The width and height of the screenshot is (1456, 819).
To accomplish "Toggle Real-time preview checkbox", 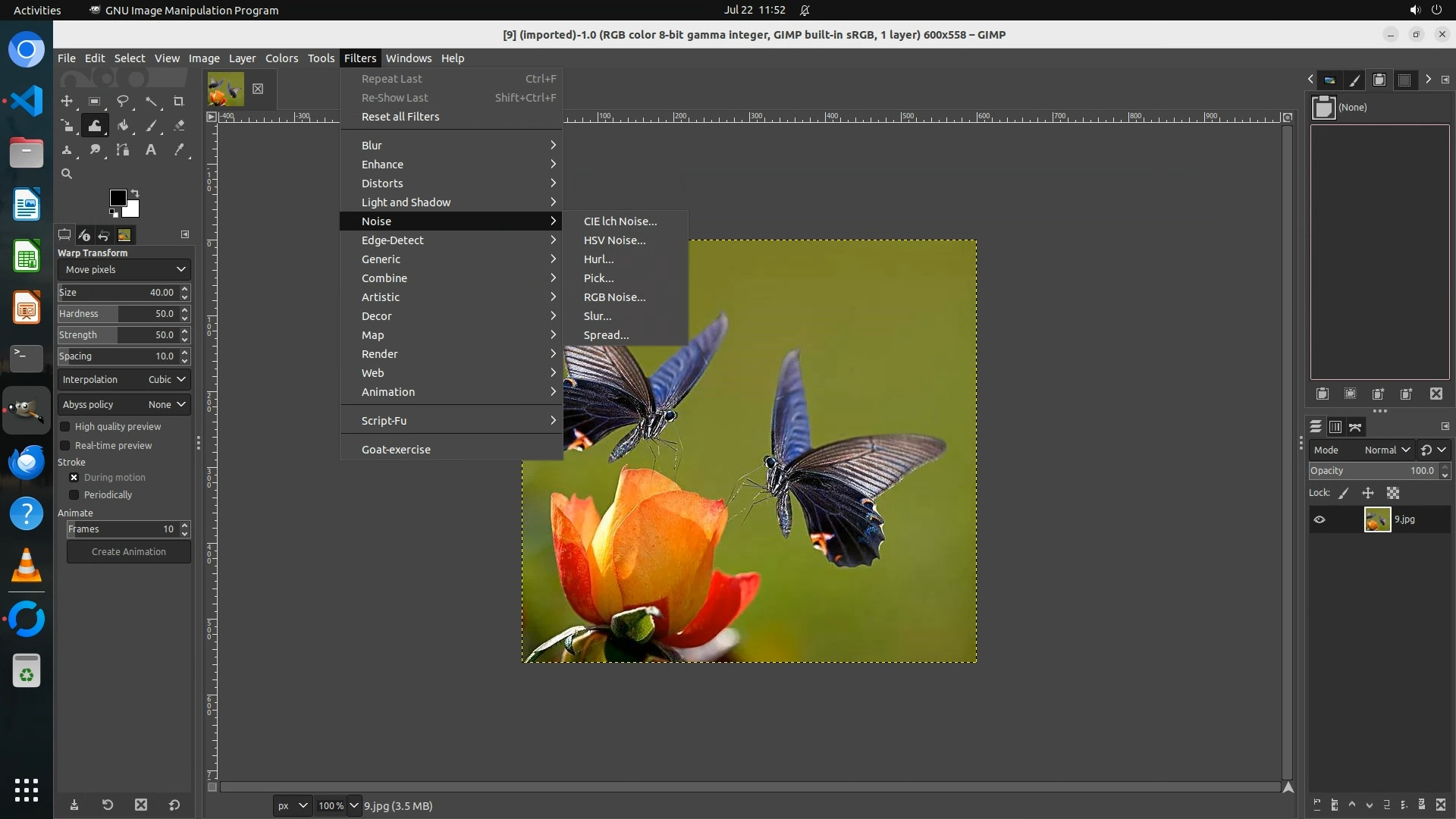I will pos(65,446).
